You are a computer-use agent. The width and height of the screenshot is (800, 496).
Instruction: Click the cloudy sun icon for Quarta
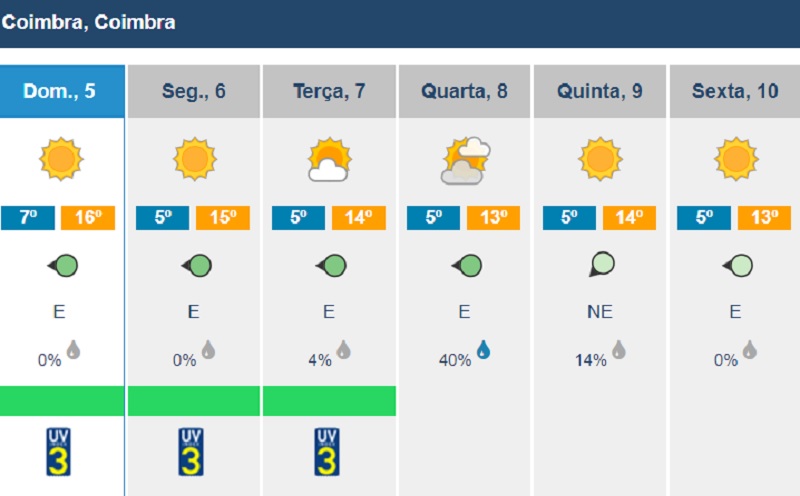click(x=465, y=160)
